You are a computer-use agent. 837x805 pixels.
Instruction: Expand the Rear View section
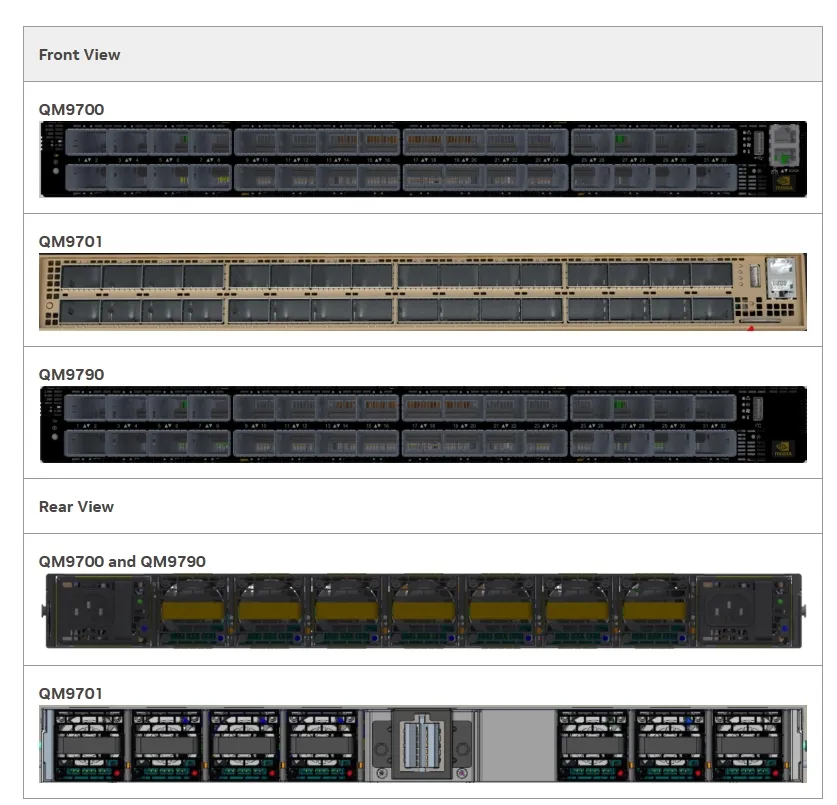pos(75,506)
